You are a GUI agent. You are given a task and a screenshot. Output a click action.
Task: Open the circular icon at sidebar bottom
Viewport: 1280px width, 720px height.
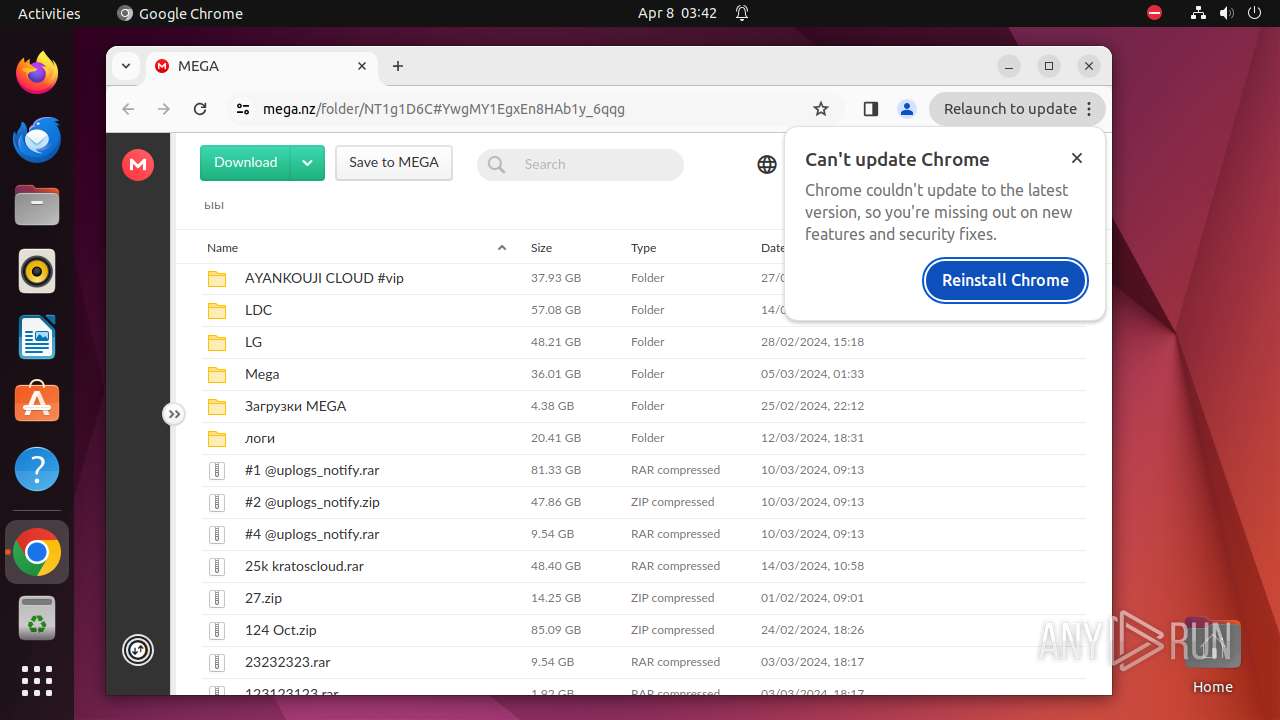138,650
